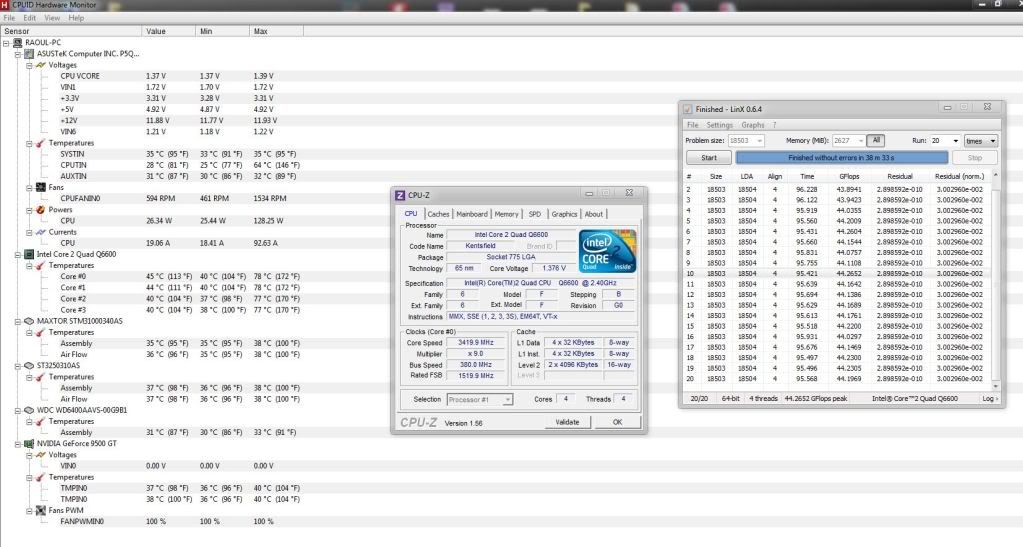Click the Temperatures icon under Intel Core 2 Quad
This screenshot has height=547, width=1023.
tap(40, 266)
